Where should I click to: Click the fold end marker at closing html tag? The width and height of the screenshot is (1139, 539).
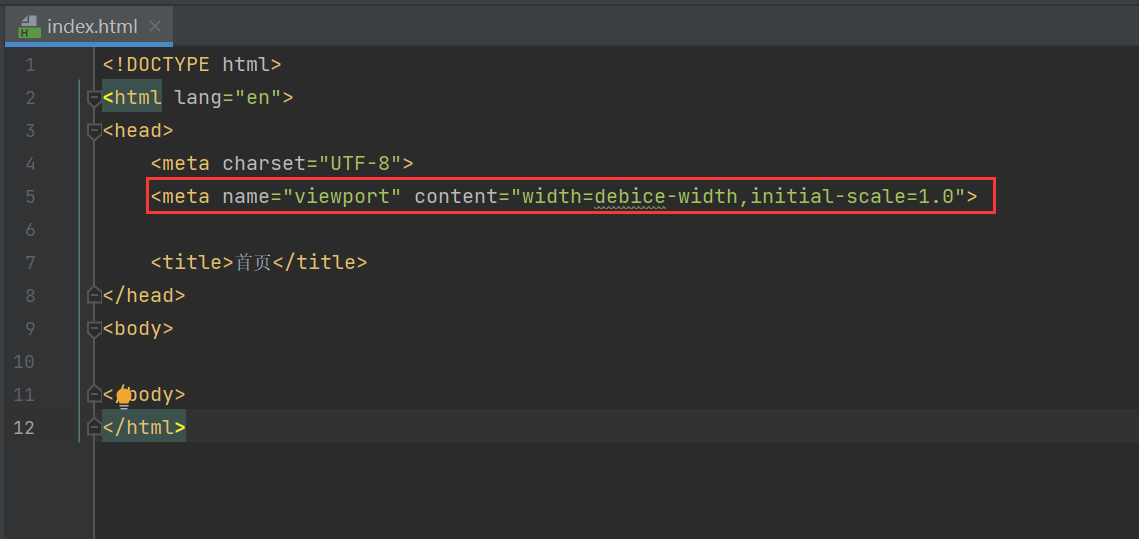94,427
